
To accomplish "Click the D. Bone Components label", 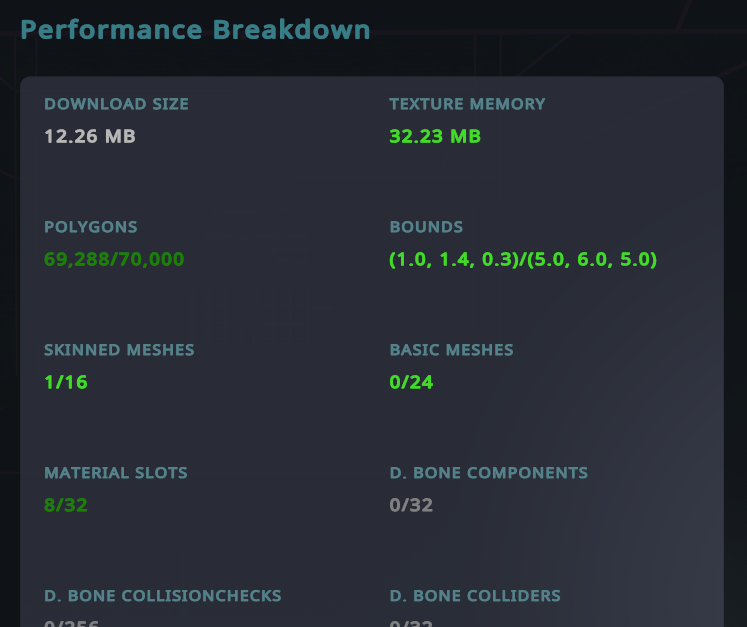I will pyautogui.click(x=488, y=473).
